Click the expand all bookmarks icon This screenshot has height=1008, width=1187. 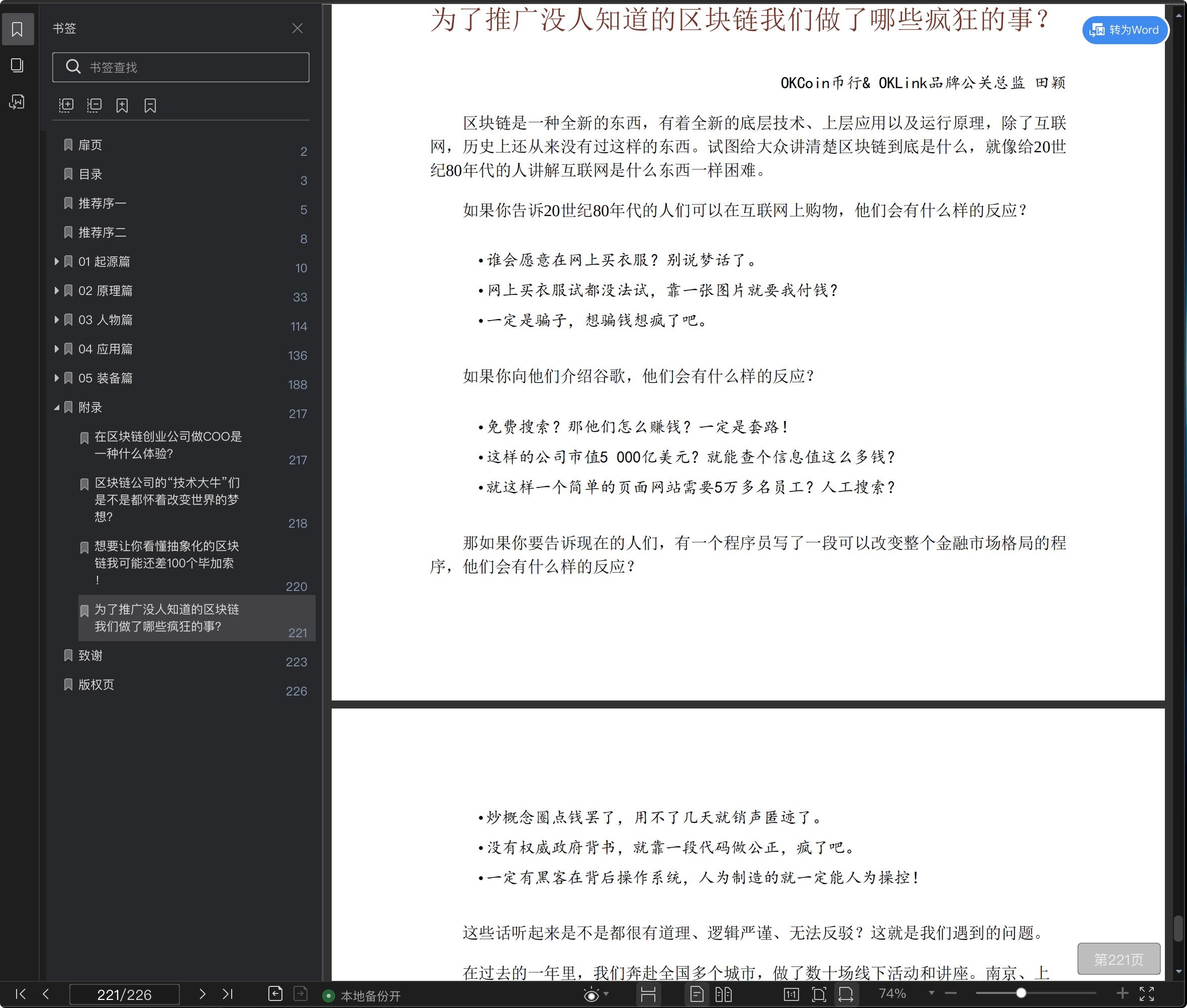[66, 105]
